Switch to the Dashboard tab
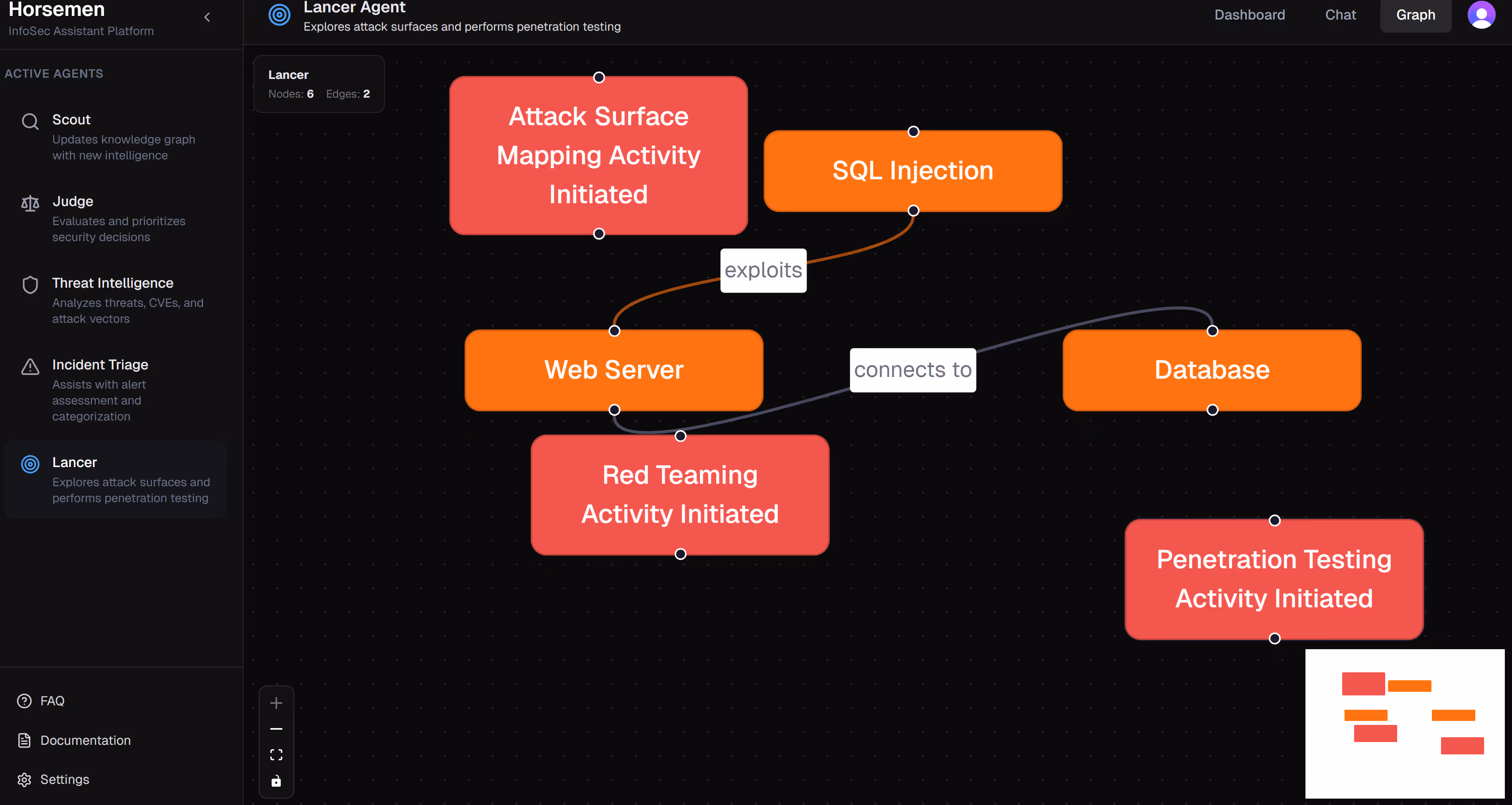This screenshot has width=1512, height=805. pyautogui.click(x=1249, y=15)
